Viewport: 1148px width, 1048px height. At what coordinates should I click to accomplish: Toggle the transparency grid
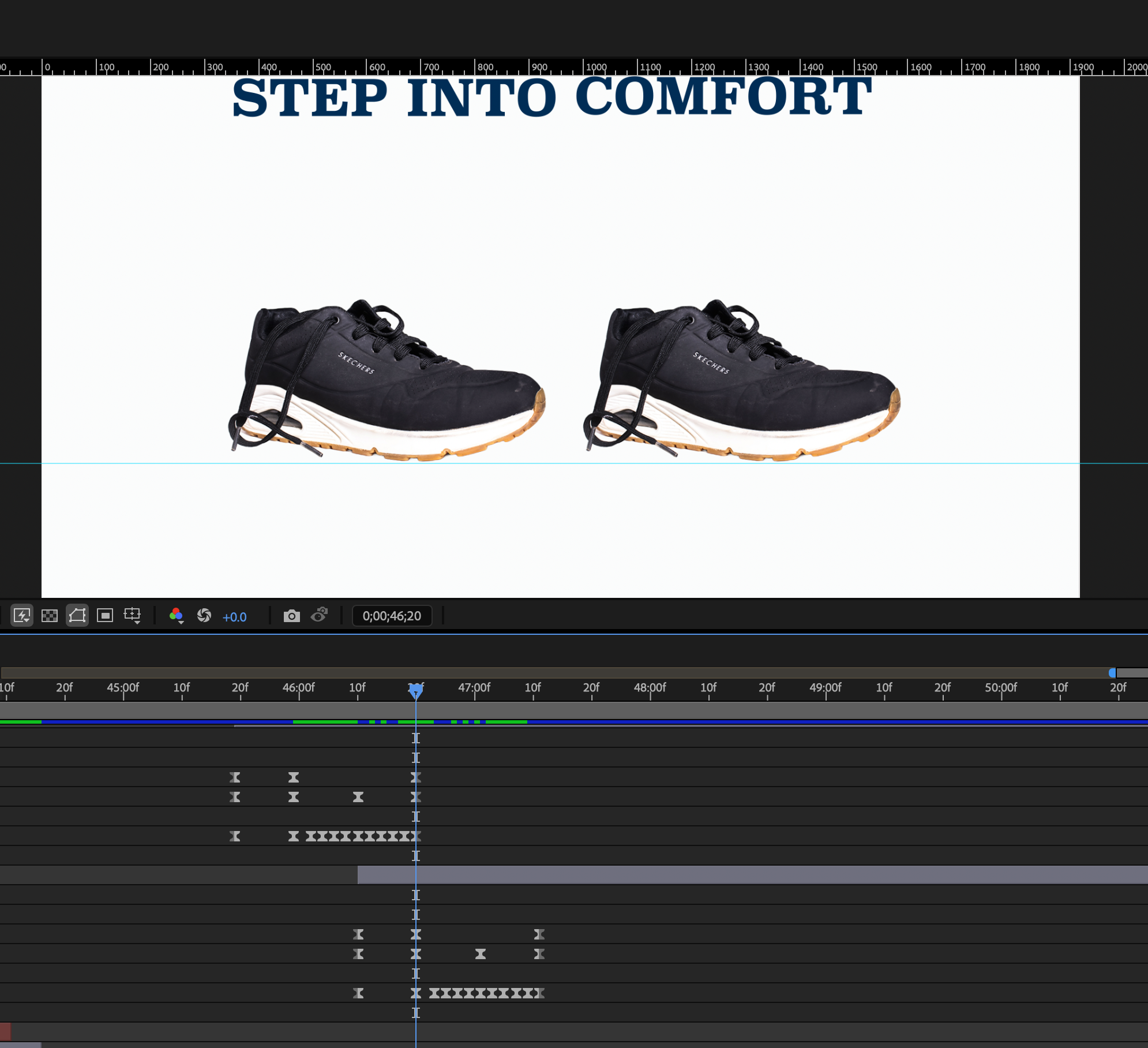click(50, 616)
